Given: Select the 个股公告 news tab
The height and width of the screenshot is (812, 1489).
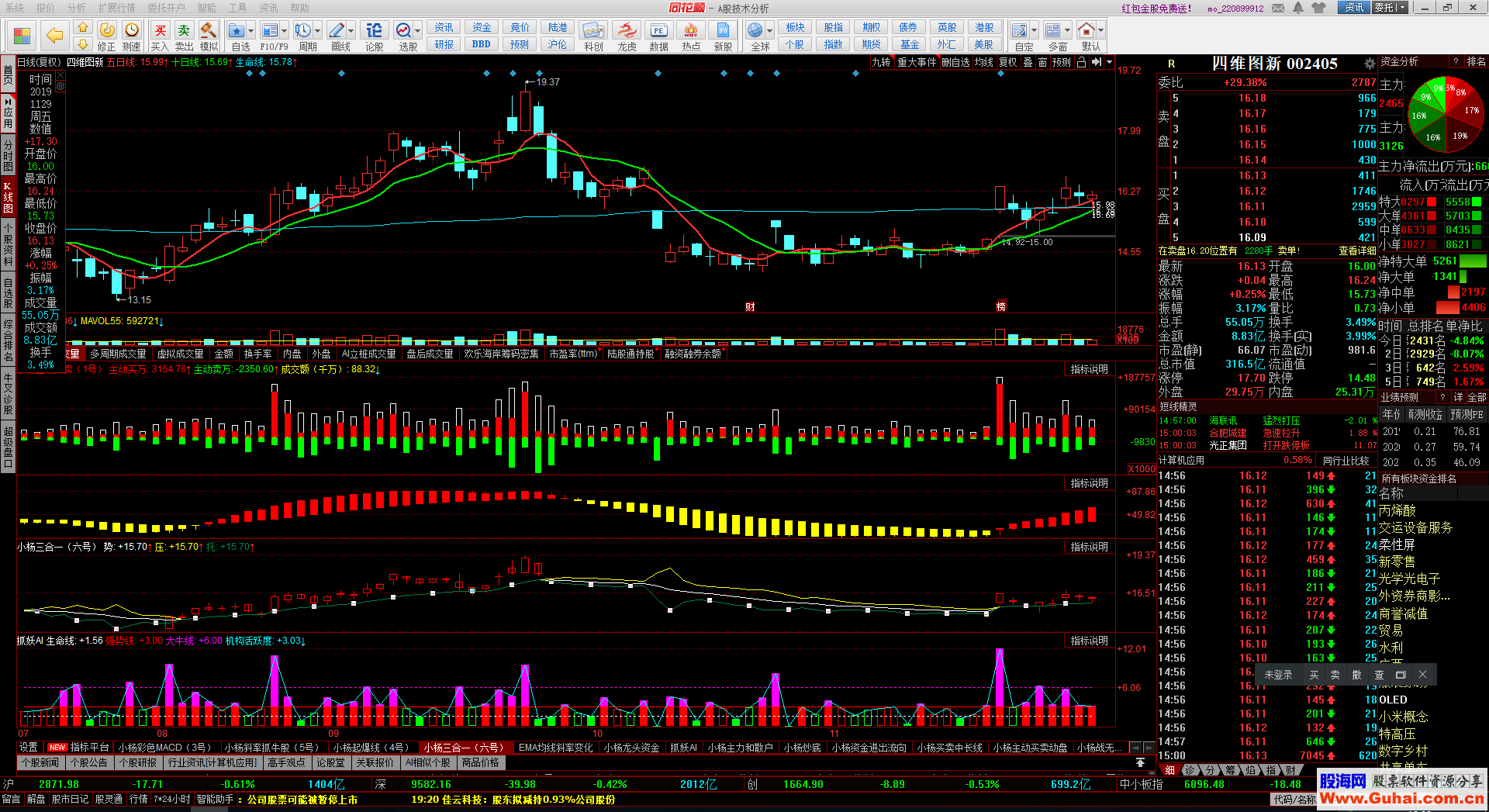Looking at the screenshot, I should (x=89, y=762).
